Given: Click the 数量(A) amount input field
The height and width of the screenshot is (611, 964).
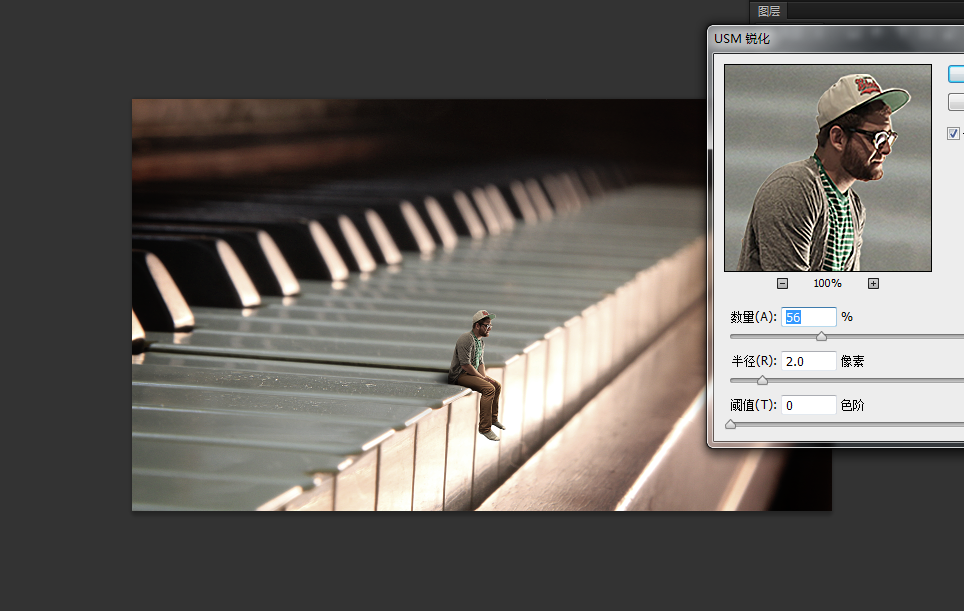Looking at the screenshot, I should (808, 317).
